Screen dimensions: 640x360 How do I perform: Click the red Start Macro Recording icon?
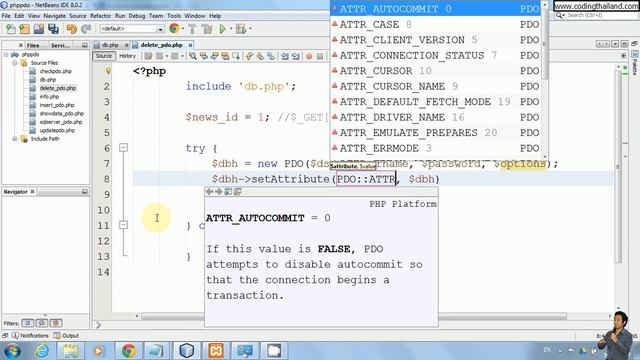tap(309, 56)
